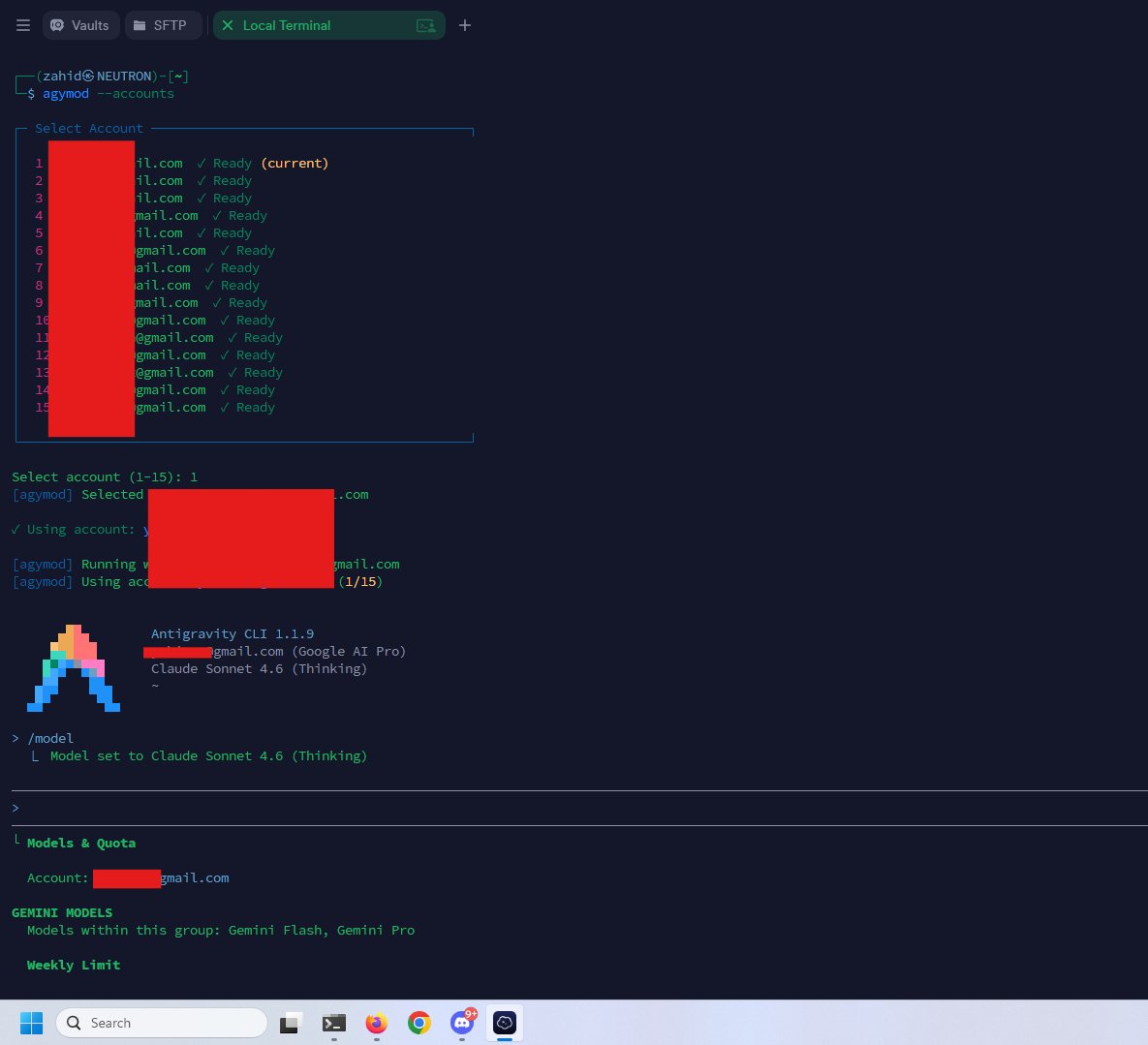This screenshot has height=1045, width=1148.
Task: Open the active SSH client taskbar icon
Action: (x=505, y=1023)
